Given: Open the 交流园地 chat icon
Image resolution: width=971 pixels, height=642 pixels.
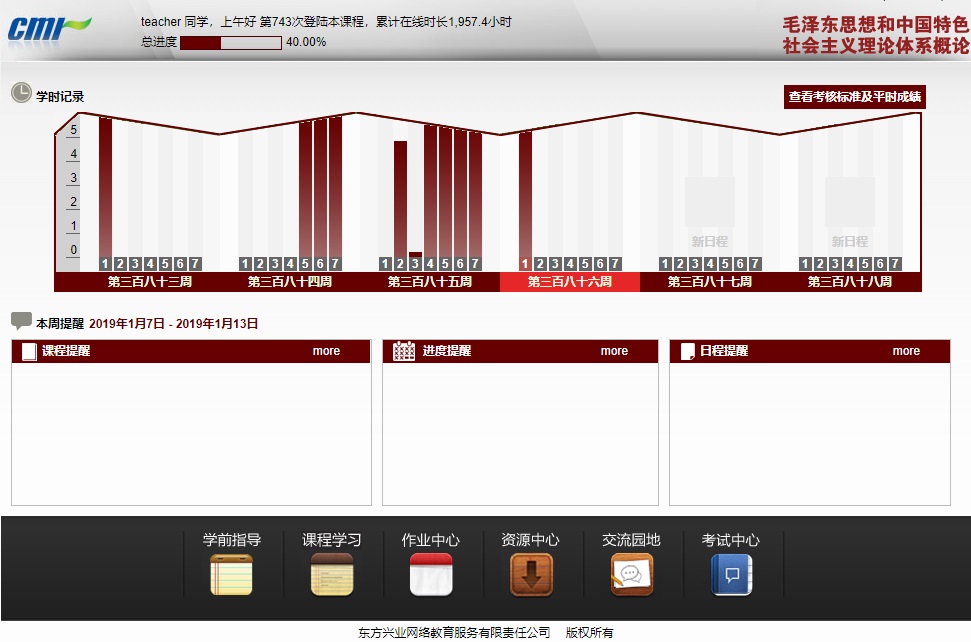Looking at the screenshot, I should (x=631, y=575).
